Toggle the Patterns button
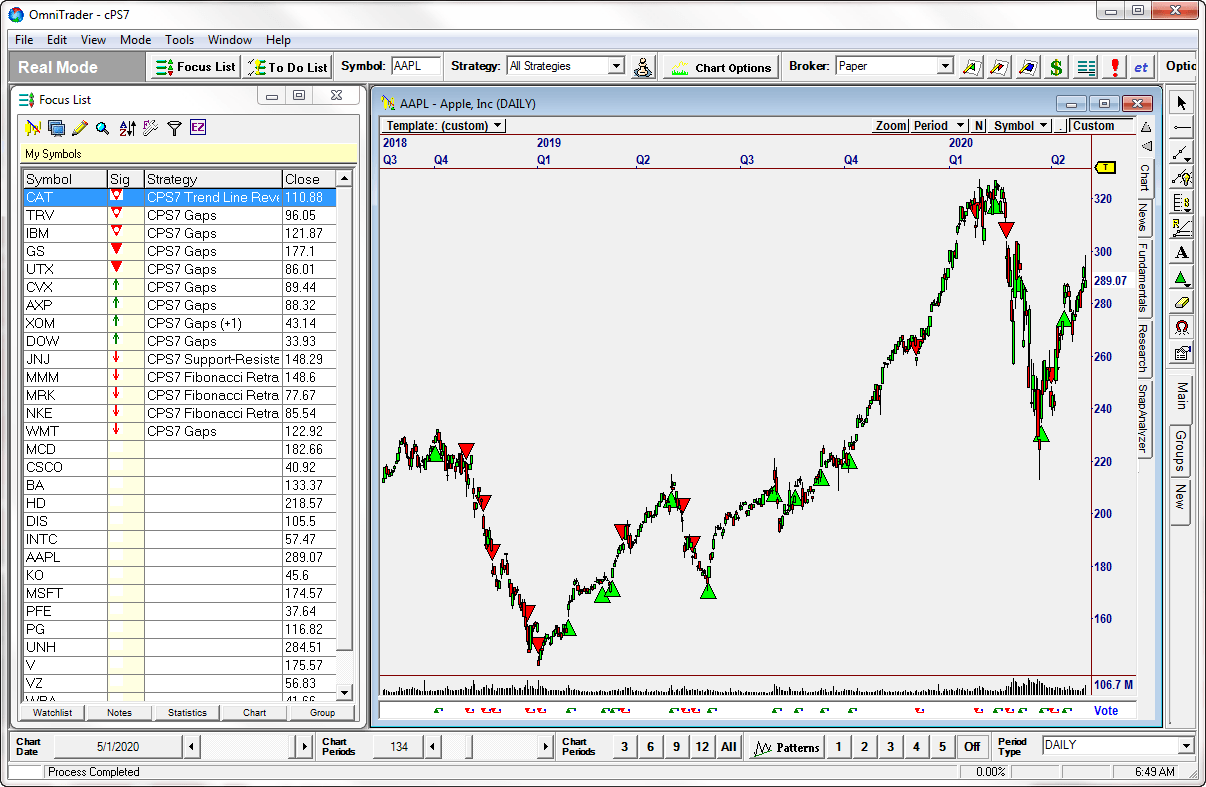The image size is (1206, 787). (786, 746)
